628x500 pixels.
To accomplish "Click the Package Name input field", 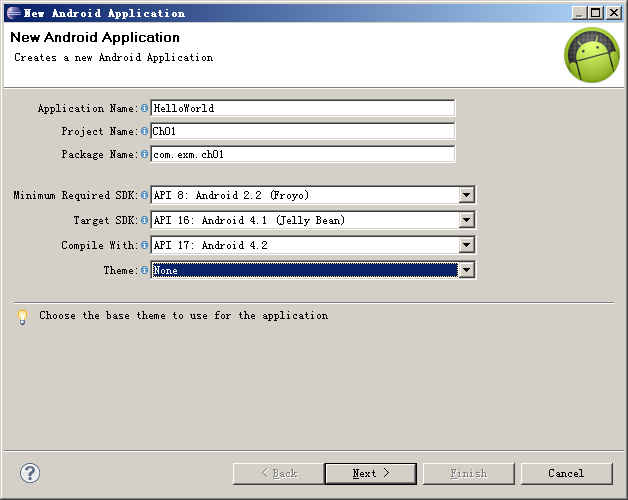I will coord(303,154).
